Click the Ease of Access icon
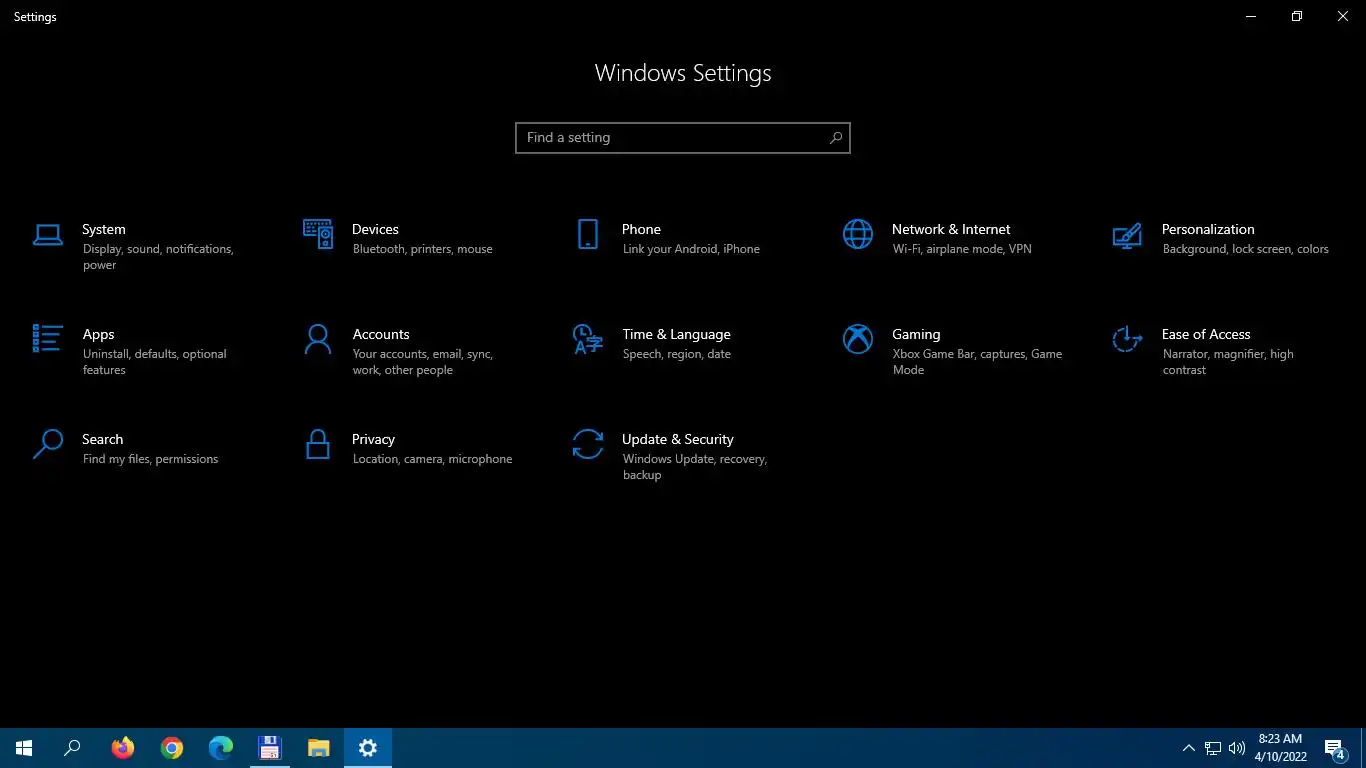Viewport: 1366px width, 768px height. [1128, 339]
